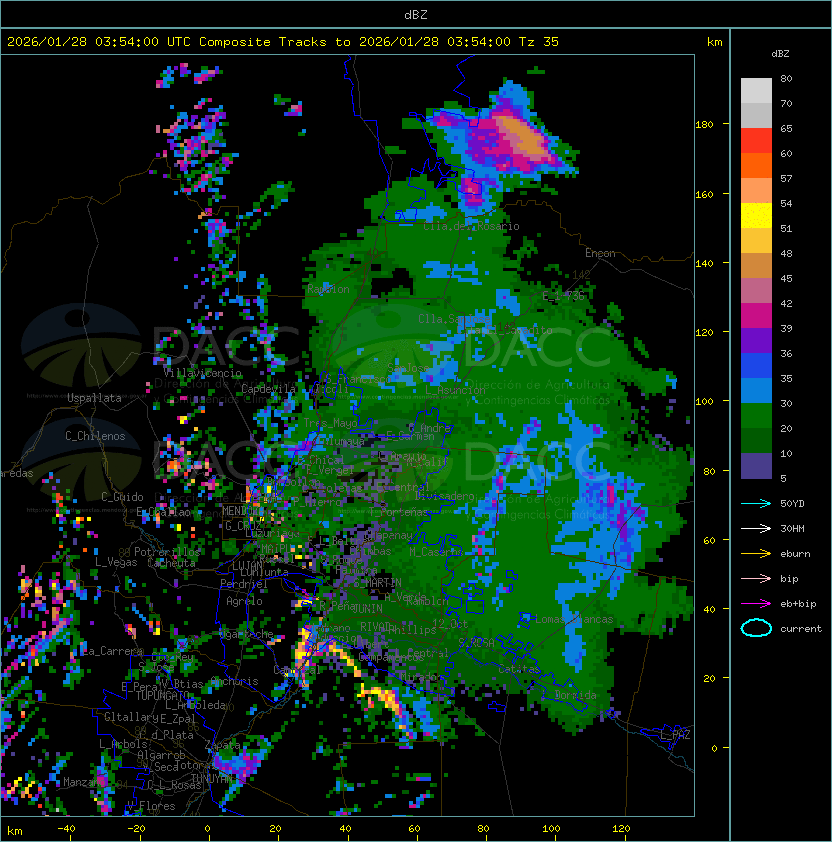
Task: Pick the mauve 42–45 dBZ swatch
Action: coord(756,291)
